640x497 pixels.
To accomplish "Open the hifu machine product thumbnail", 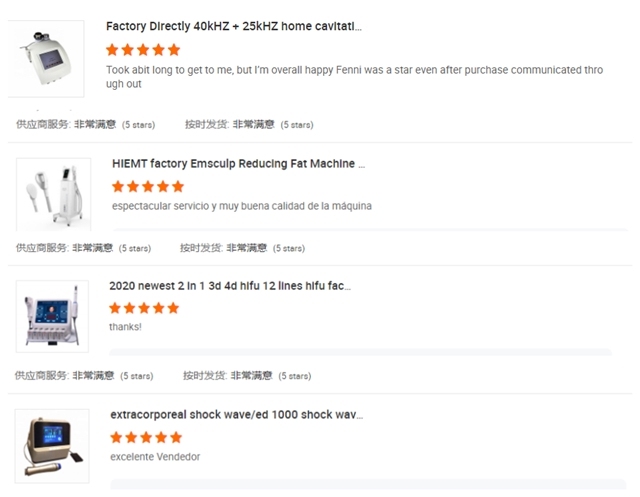I will click(x=52, y=316).
